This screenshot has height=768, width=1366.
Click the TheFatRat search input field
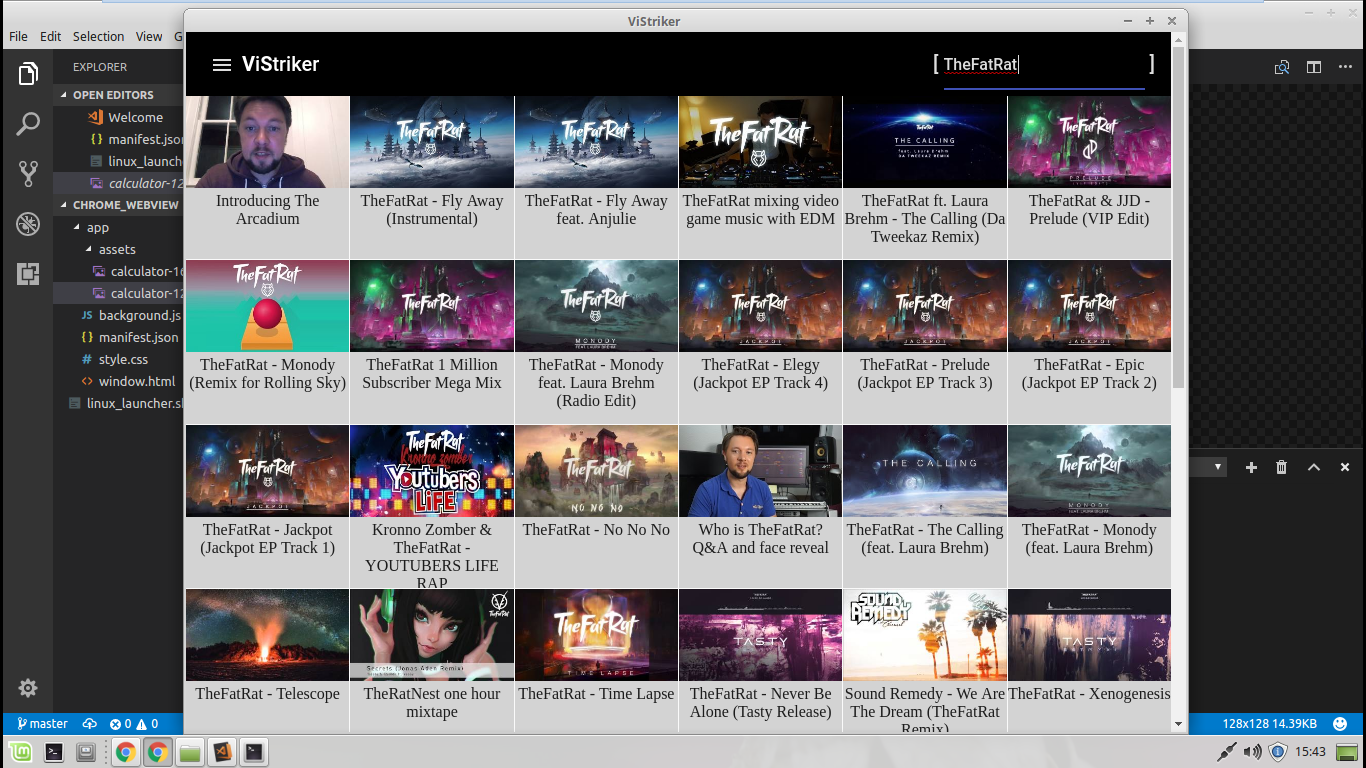tap(1044, 65)
